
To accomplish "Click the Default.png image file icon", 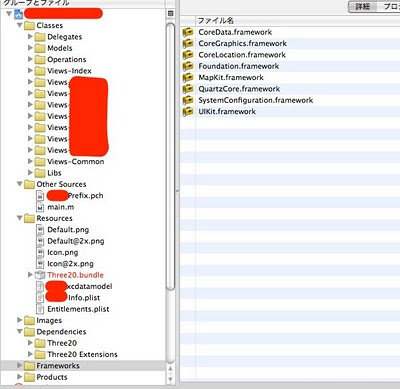I will coord(40,230).
